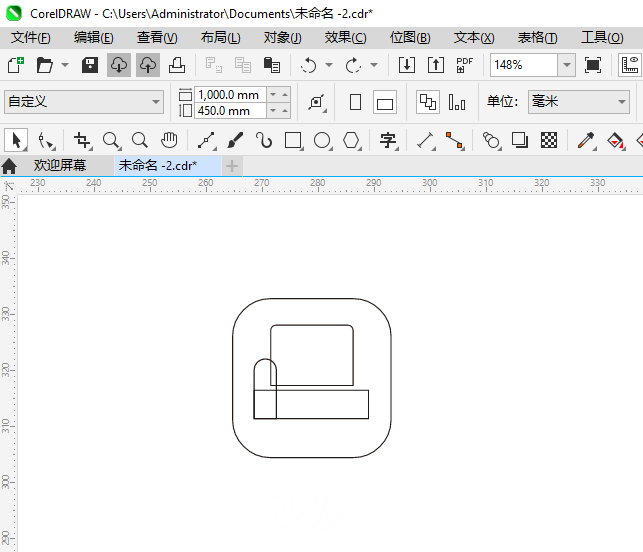Select the Transparency checkerboard tool
This screenshot has width=643, height=552.
click(x=549, y=140)
